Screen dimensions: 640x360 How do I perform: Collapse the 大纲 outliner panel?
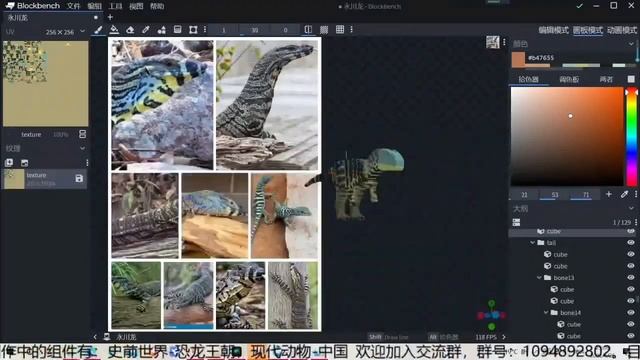click(631, 208)
